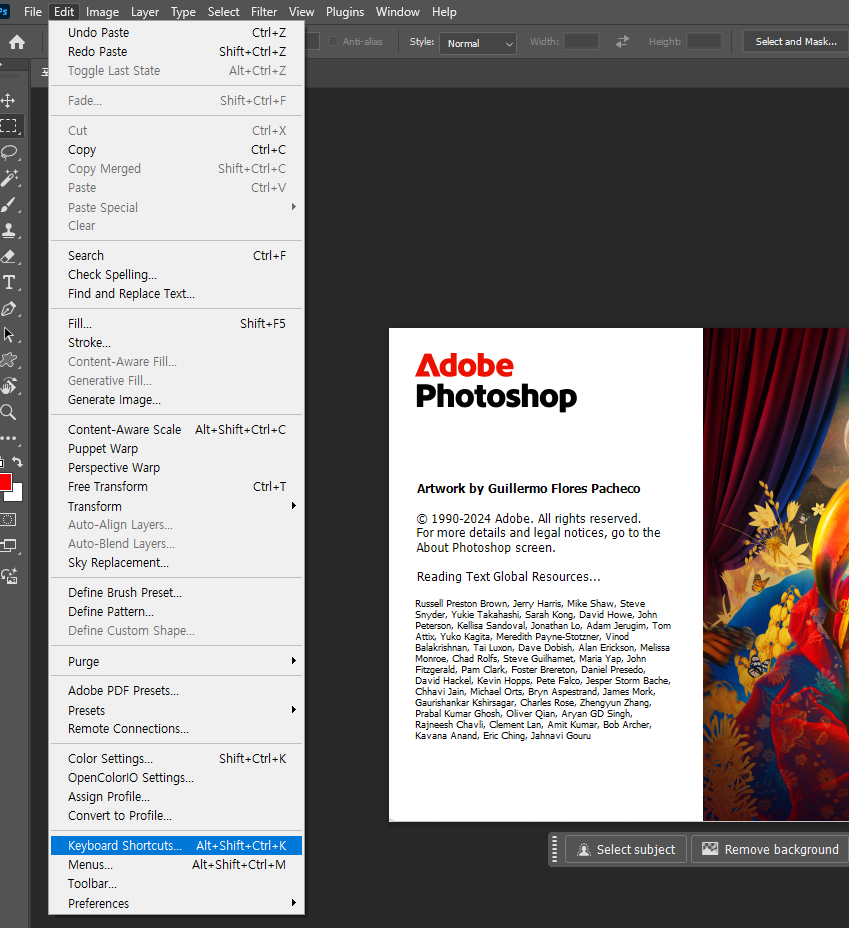Grab the contextual task bar drag handle
The image size is (849, 928).
554,849
